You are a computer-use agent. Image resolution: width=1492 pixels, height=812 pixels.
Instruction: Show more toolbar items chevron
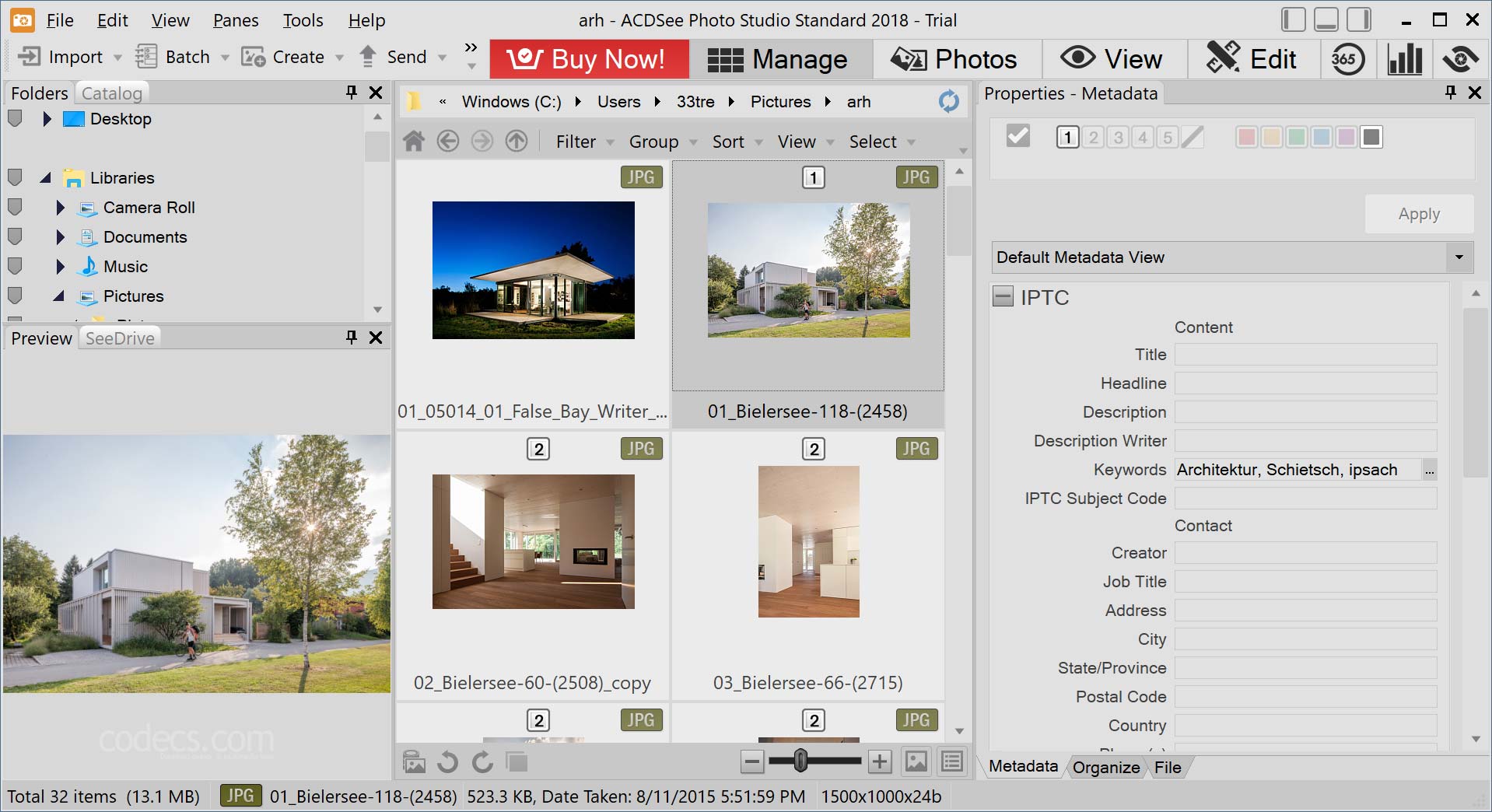pyautogui.click(x=471, y=47)
